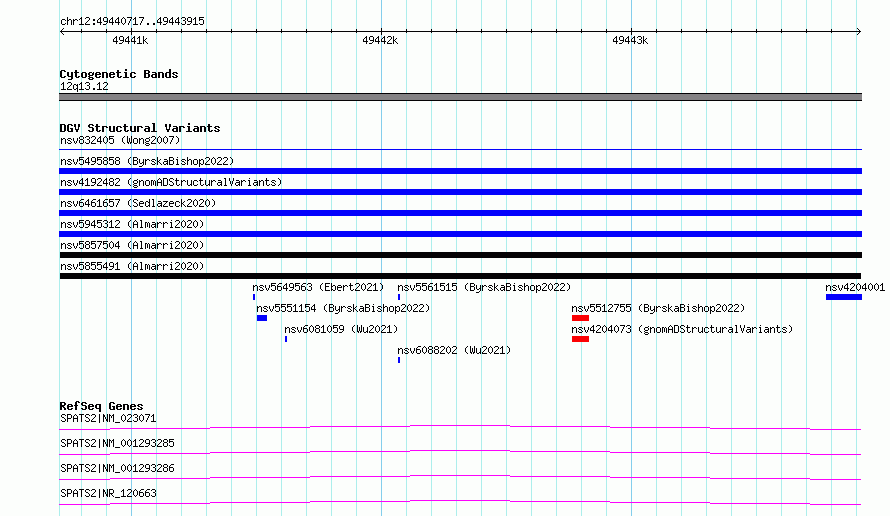Select variant nsv6461657 (Sedlazeck2020) label

click(x=138, y=203)
